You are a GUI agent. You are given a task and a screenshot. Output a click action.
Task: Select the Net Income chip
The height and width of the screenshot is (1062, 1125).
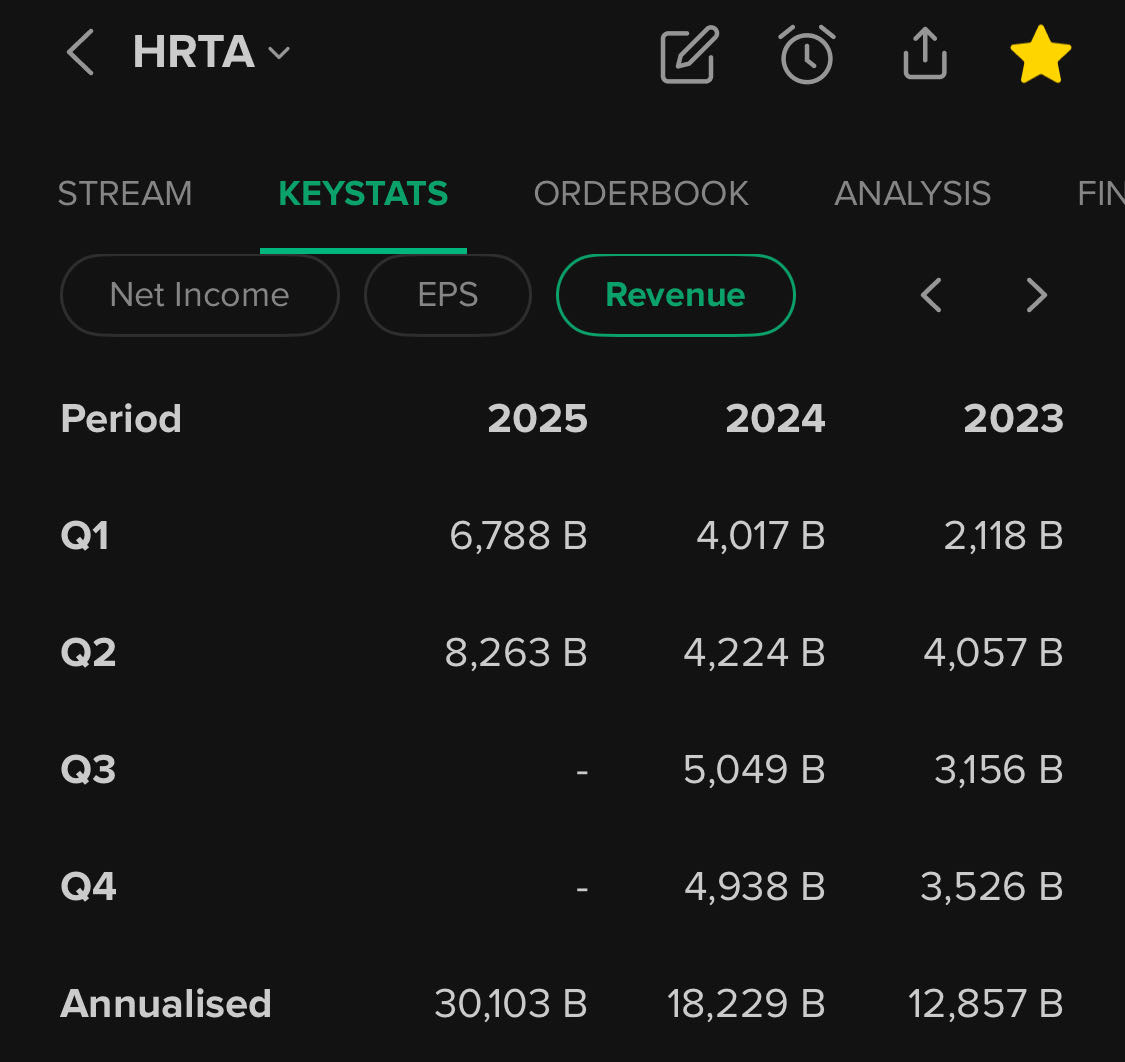pos(199,295)
